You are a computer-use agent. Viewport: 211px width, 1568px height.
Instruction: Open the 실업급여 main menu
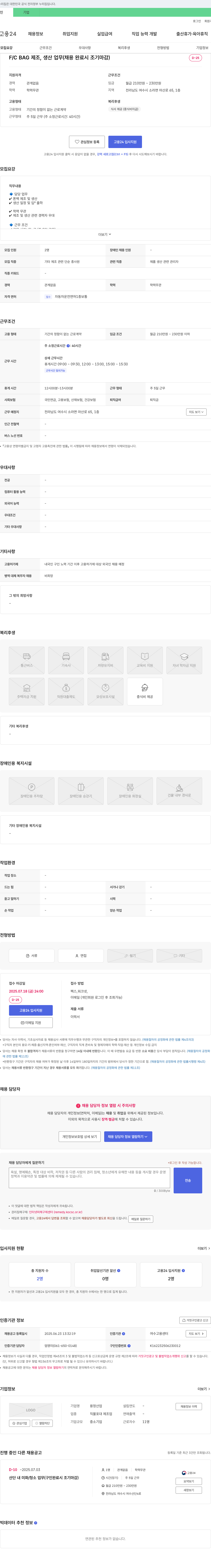105,34
